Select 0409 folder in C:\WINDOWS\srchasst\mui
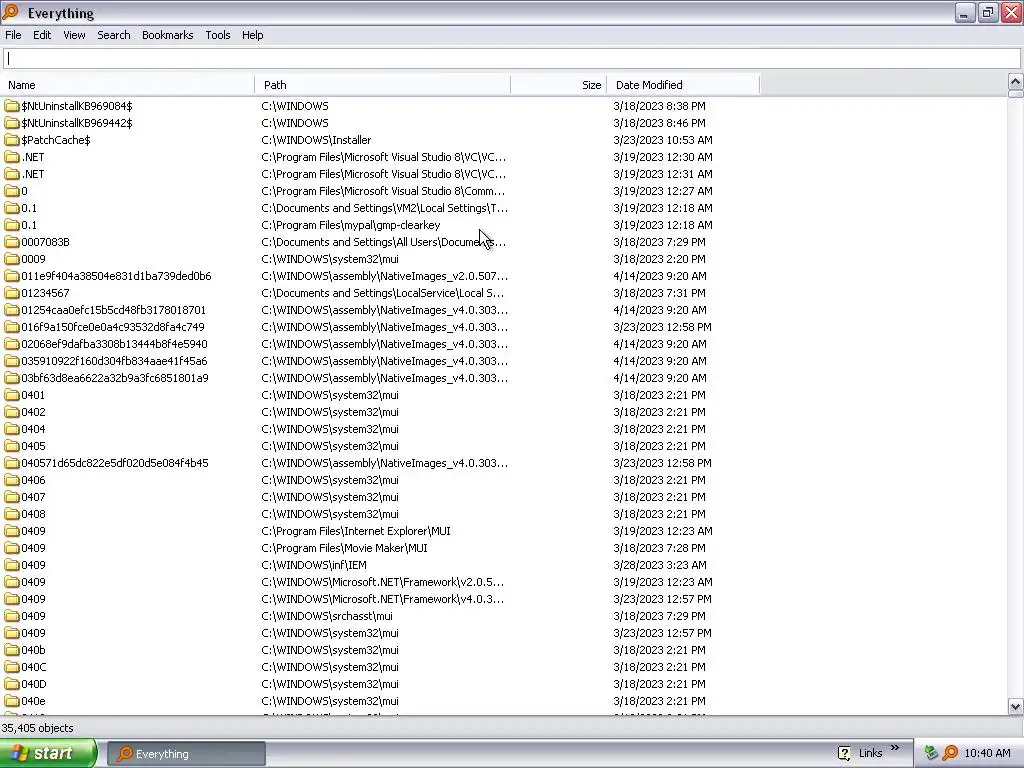Screen dimensions: 1024x768 [33, 616]
